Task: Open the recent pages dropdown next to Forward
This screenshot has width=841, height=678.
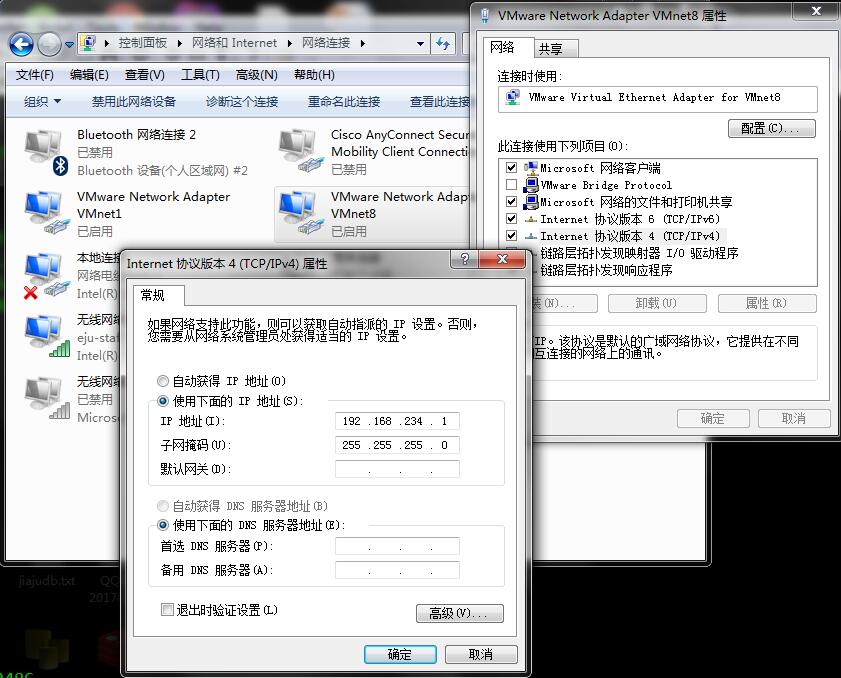Action: pos(69,45)
